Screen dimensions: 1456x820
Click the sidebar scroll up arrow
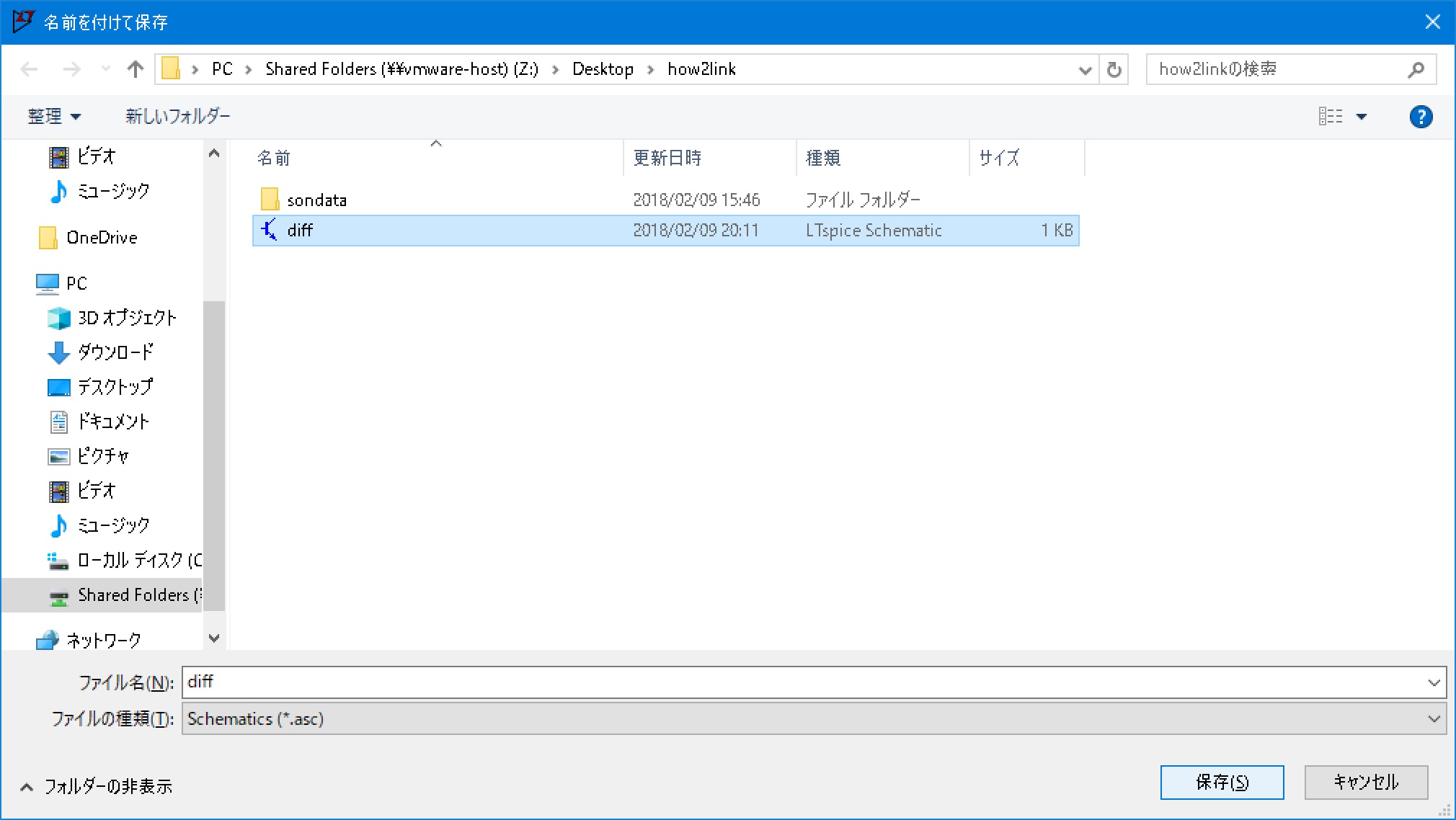coord(214,153)
